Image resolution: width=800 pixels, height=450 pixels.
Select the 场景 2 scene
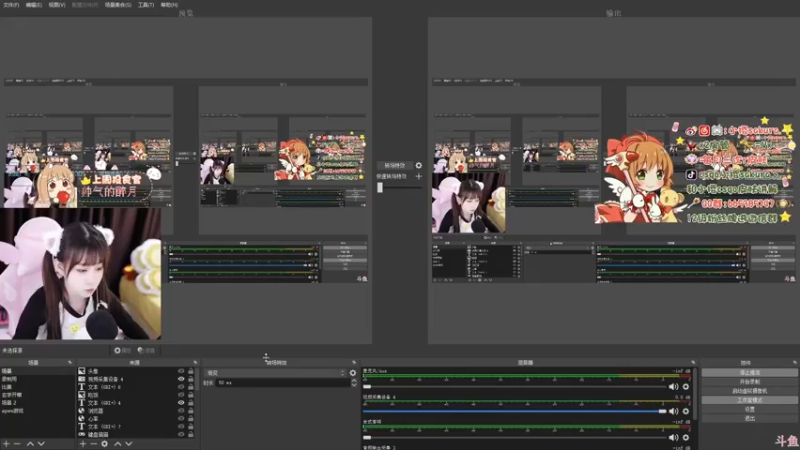(37, 403)
